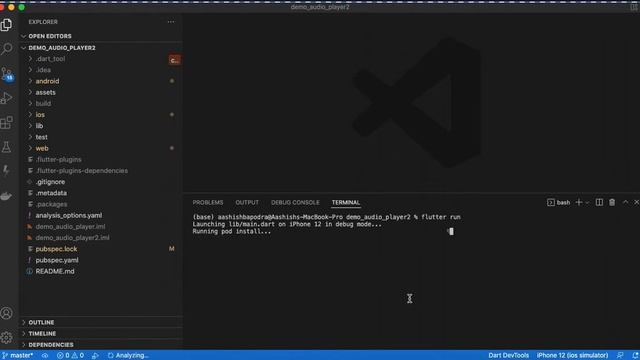640x360 pixels.
Task: Split the terminal panel
Action: pyautogui.click(x=599, y=202)
